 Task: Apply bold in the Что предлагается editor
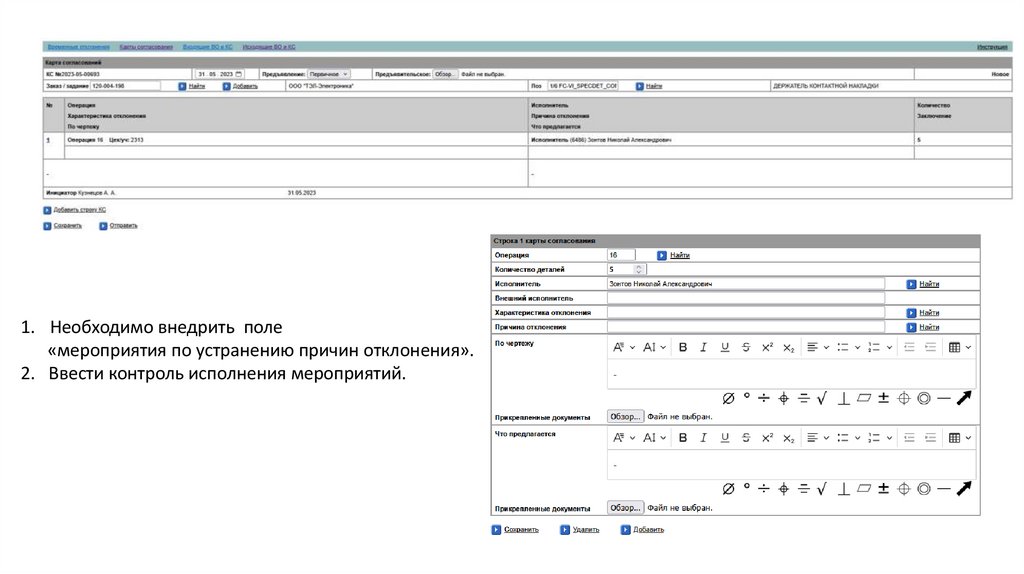[682, 438]
